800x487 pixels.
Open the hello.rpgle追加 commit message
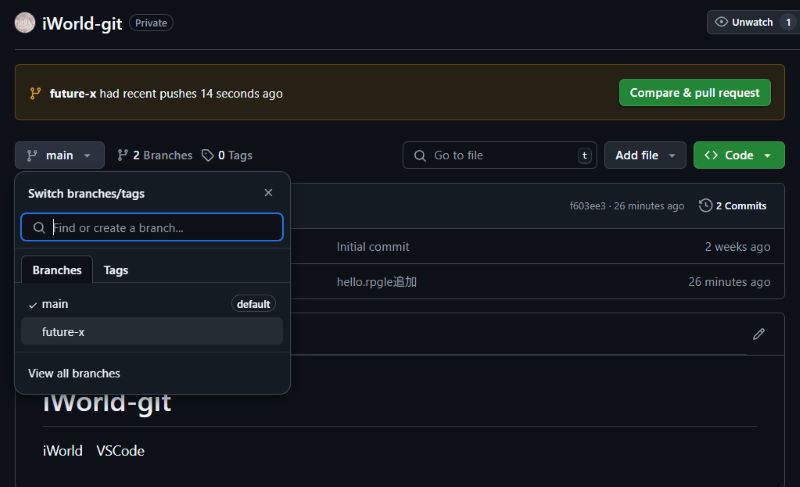377,281
